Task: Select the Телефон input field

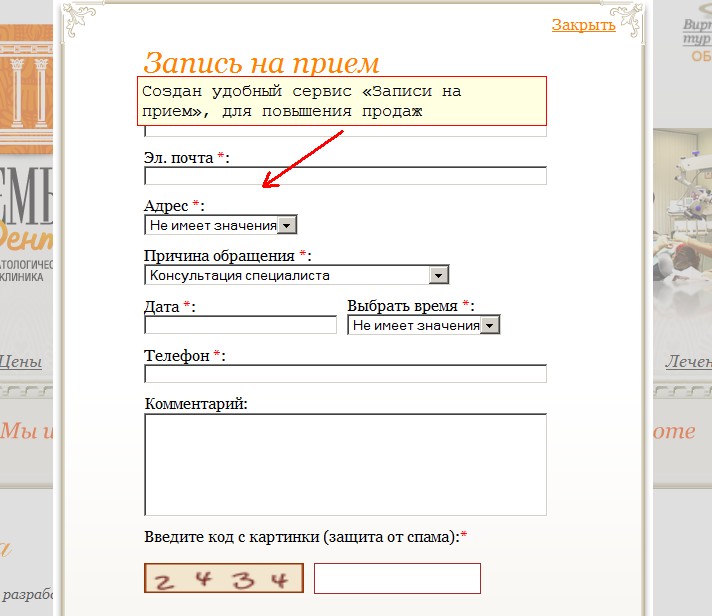Action: [x=345, y=374]
